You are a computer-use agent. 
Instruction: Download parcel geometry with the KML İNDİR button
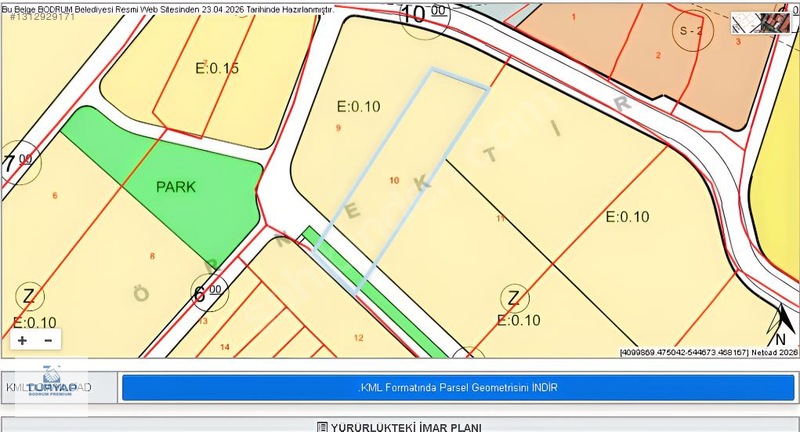(458, 388)
